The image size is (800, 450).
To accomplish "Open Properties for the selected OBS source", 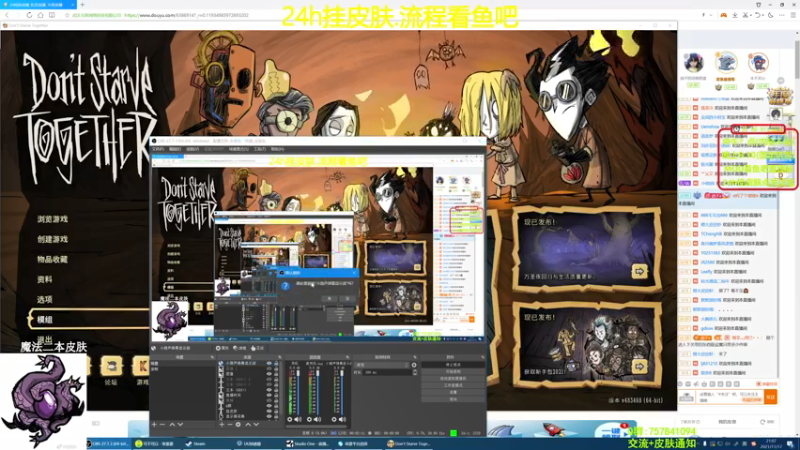I will (222, 348).
